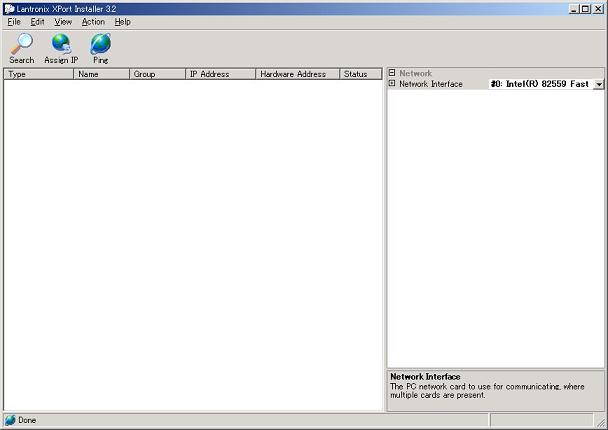
Task: Open the Edit menu
Action: click(x=37, y=22)
